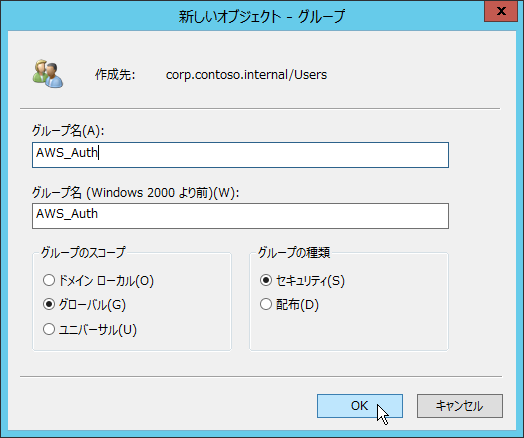Click the キャンセル button
524x438 pixels.
[x=460, y=406]
